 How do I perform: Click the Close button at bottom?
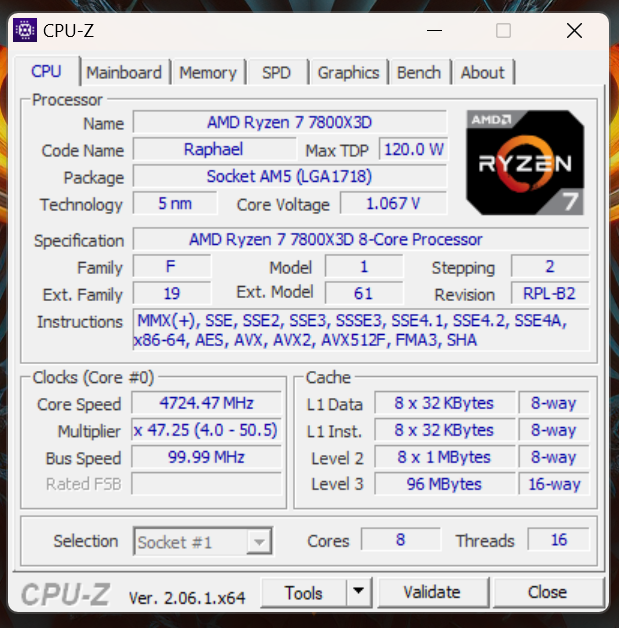548,592
